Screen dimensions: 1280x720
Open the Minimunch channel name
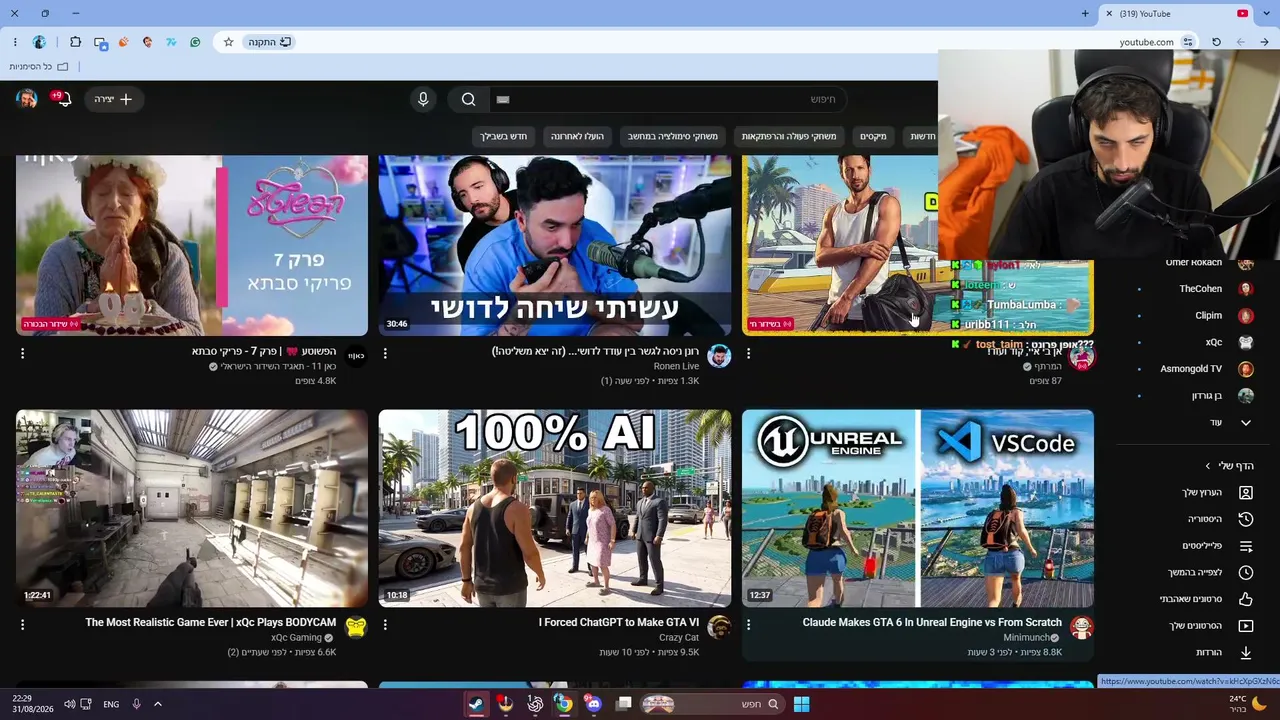pyautogui.click(x=1026, y=638)
